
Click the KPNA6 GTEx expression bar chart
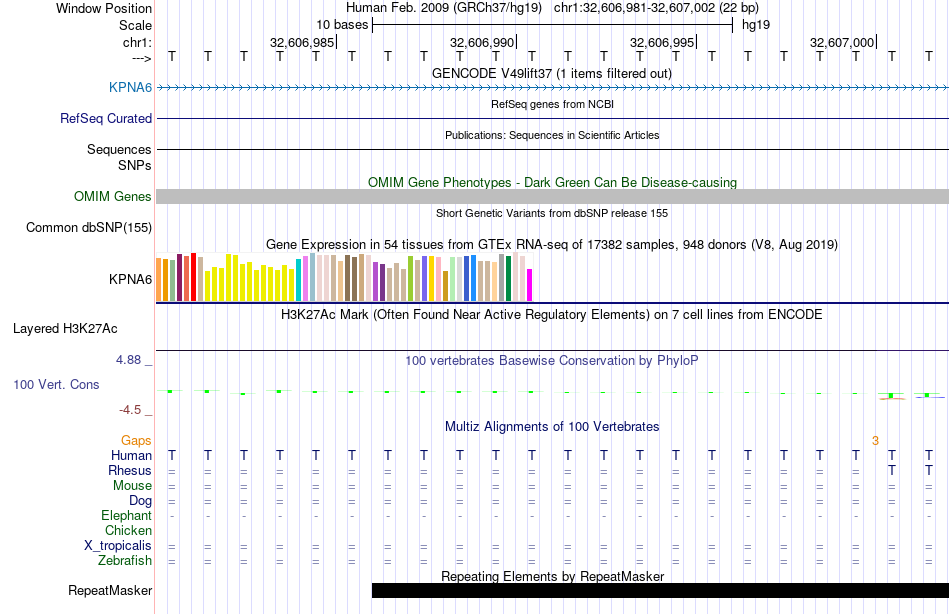coord(344,277)
